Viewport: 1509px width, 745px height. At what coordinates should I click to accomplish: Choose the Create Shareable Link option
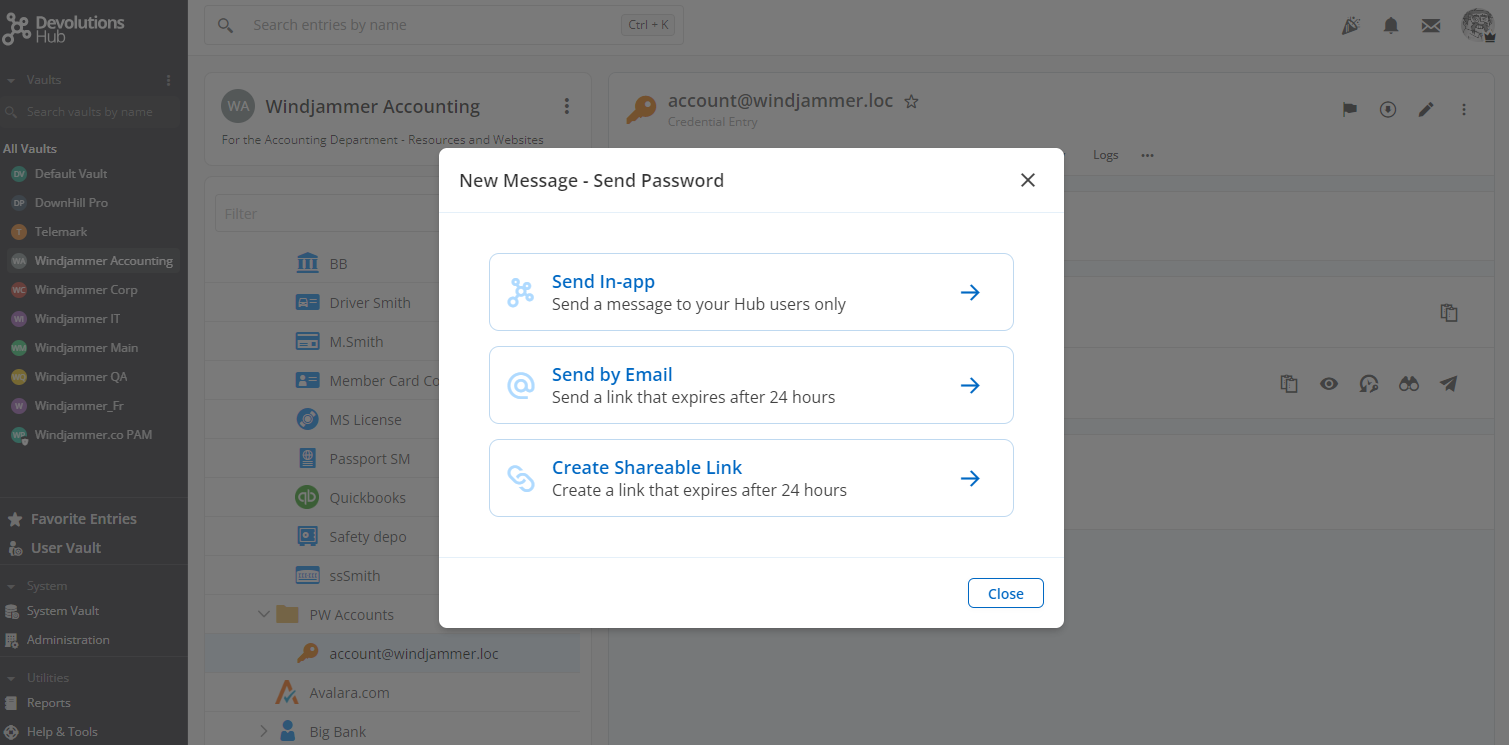click(x=751, y=478)
